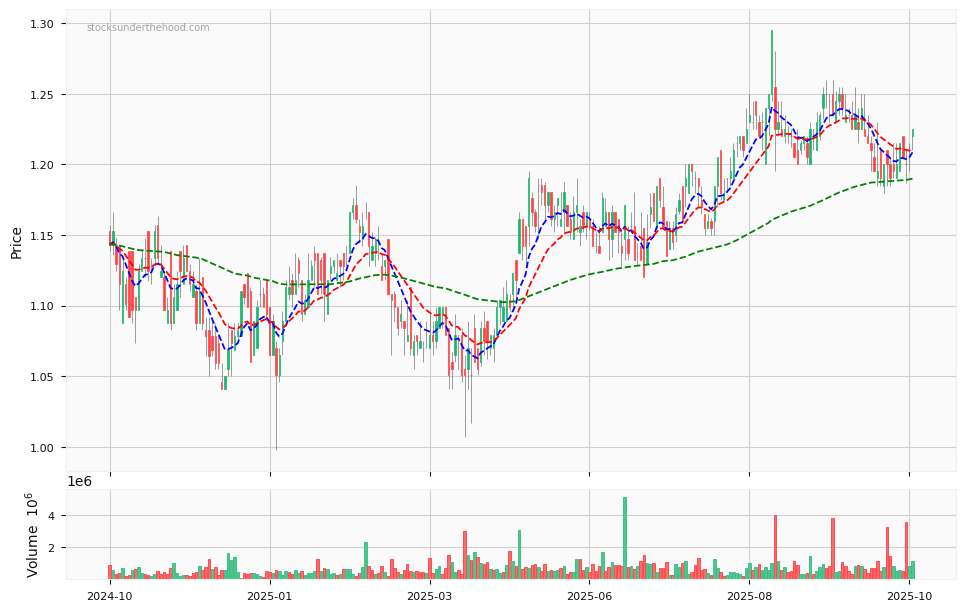Select the 2024-10 date tick label

coord(110,596)
